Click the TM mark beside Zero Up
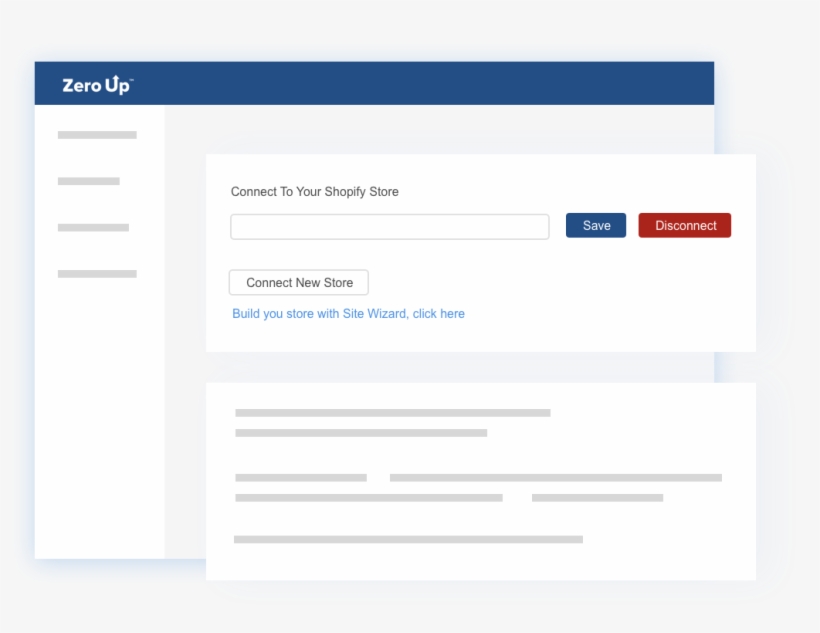Screen dimensions: 820x633 point(130,78)
